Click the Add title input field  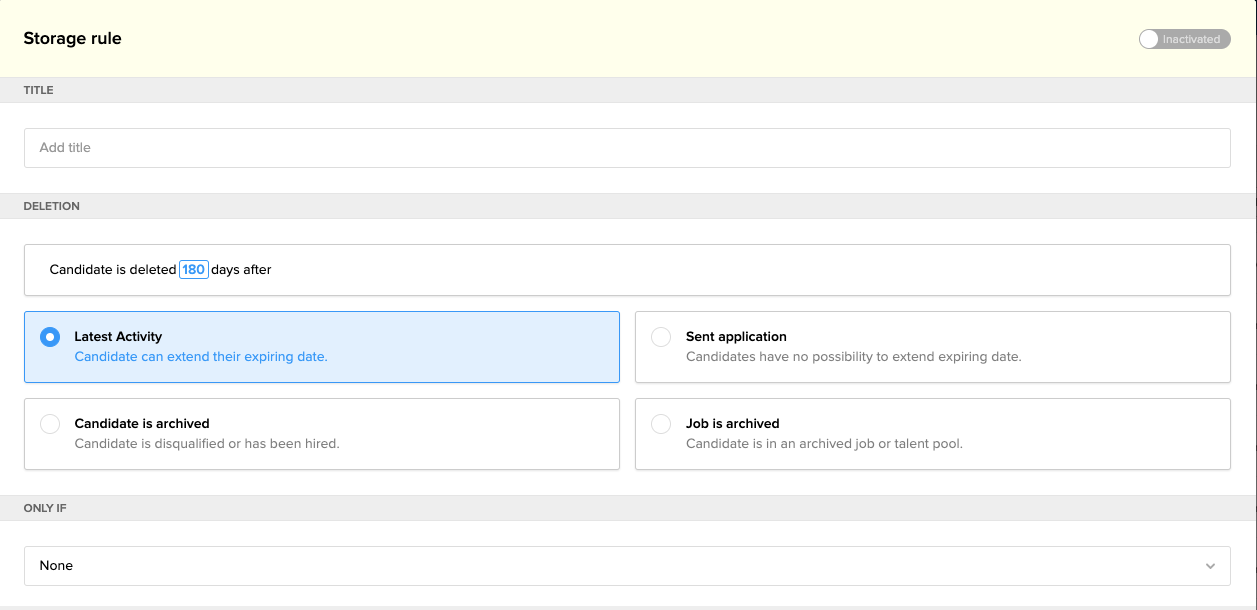627,148
